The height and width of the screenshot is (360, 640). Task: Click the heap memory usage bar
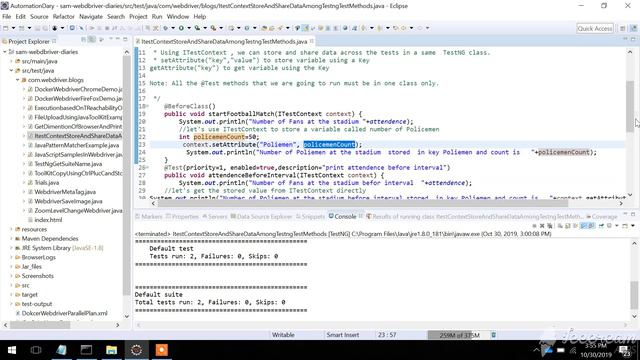459,335
